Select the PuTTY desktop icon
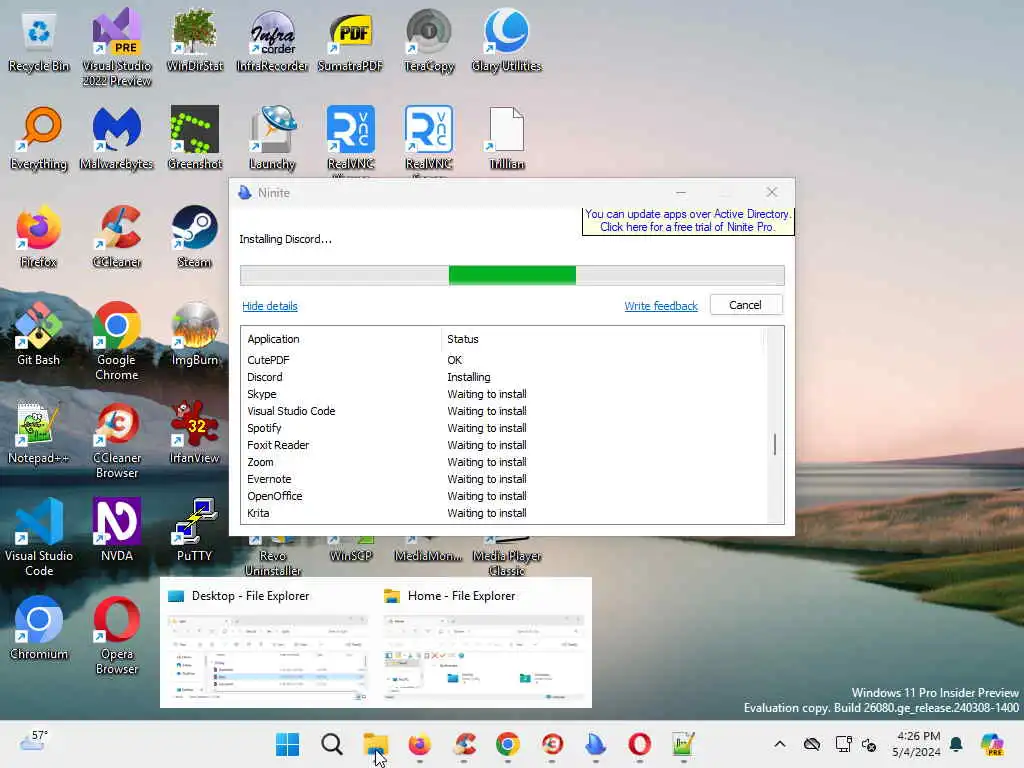 coord(195,530)
